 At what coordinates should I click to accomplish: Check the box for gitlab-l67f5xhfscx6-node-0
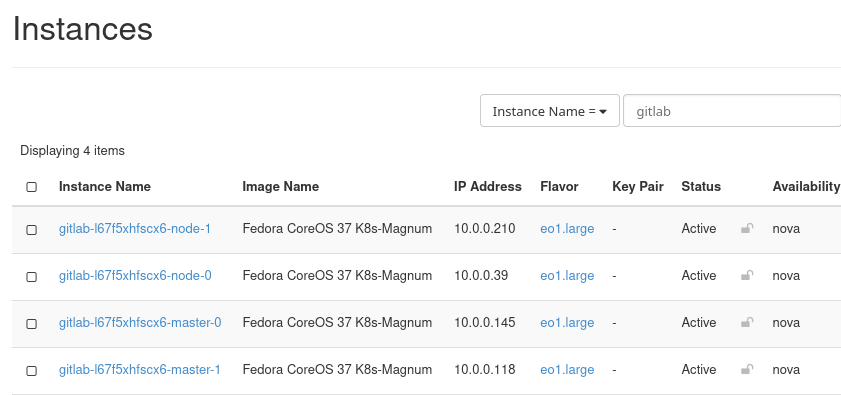[x=32, y=276]
